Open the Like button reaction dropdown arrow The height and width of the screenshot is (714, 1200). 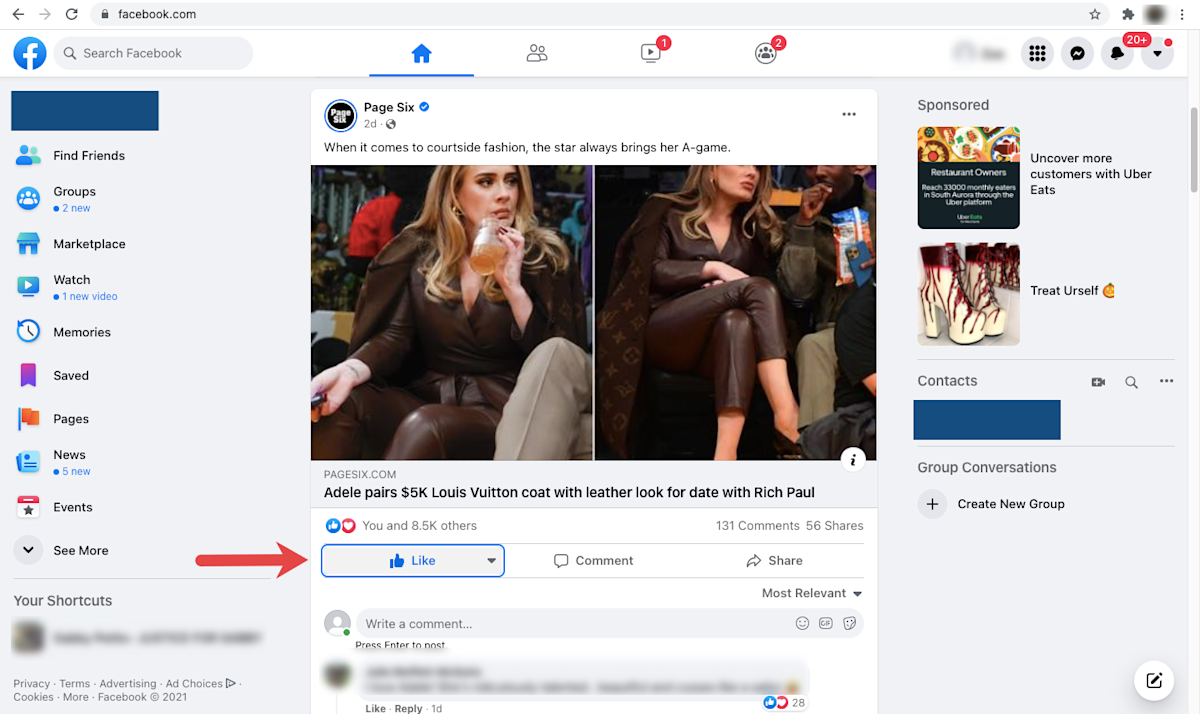click(491, 560)
